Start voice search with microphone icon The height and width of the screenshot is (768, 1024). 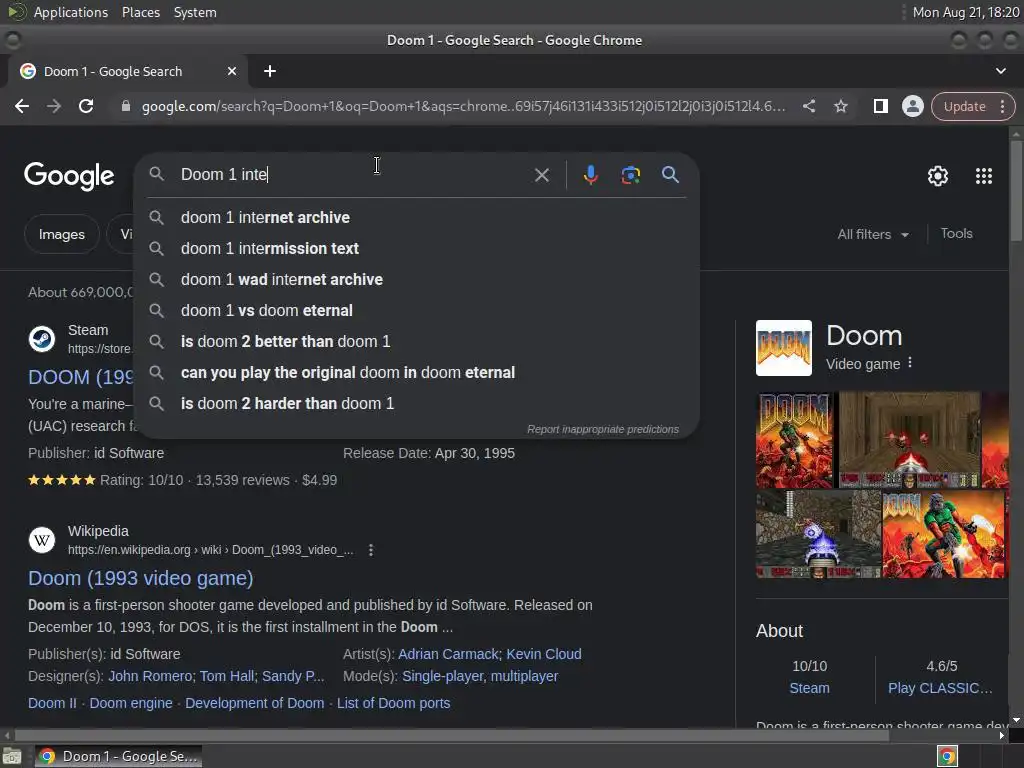pos(590,175)
